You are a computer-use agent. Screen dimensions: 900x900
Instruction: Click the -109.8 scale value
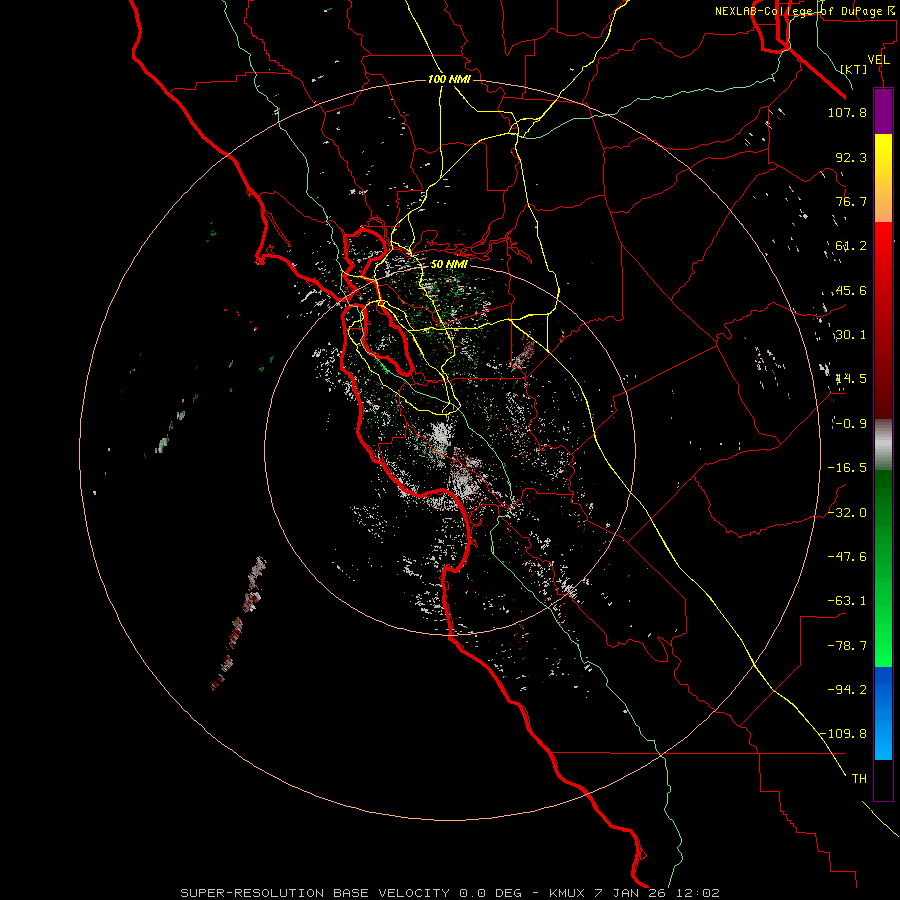click(x=844, y=734)
